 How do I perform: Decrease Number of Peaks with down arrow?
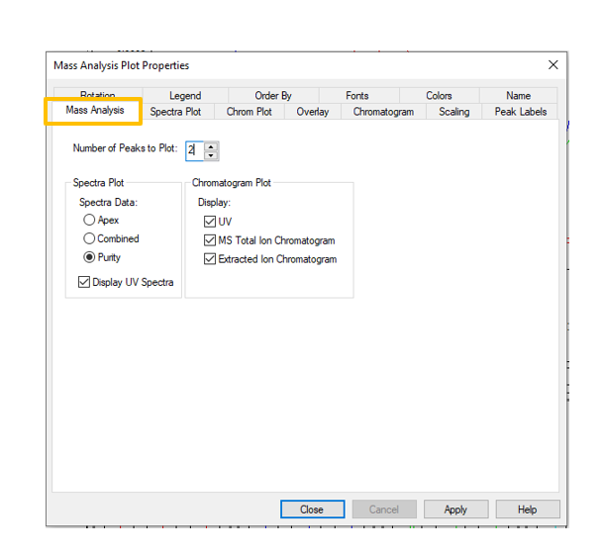coord(211,155)
